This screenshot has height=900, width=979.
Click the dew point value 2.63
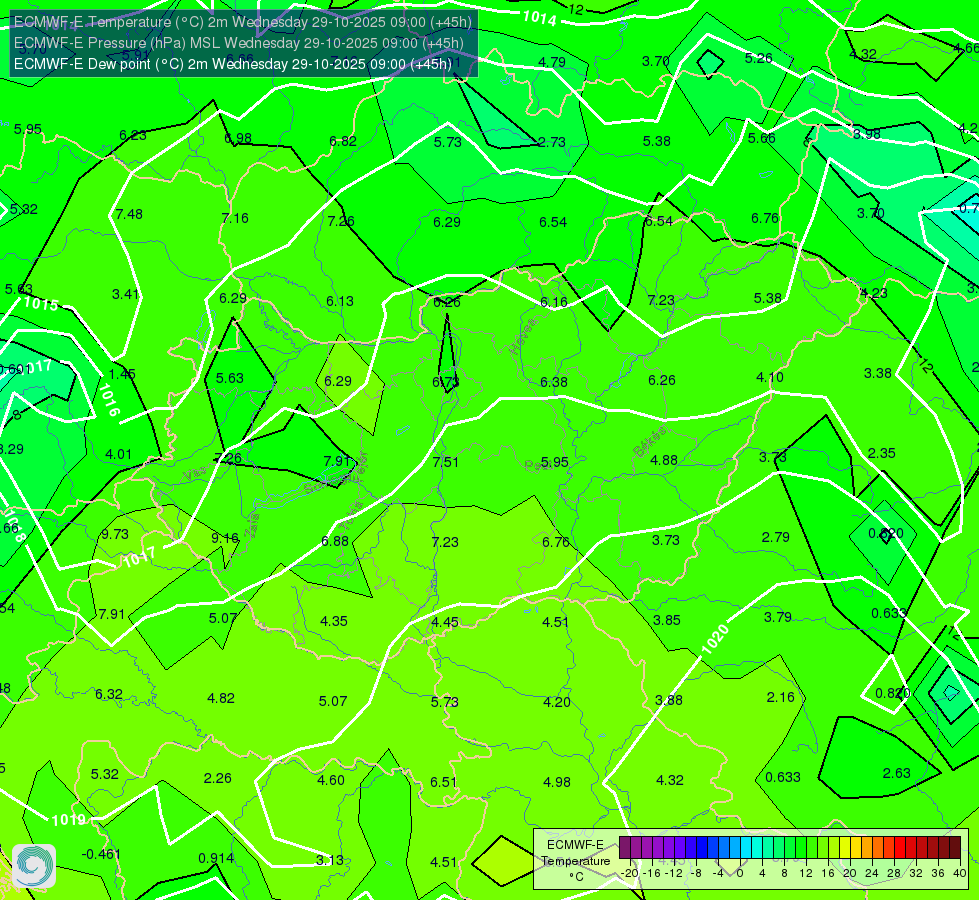coord(897,773)
